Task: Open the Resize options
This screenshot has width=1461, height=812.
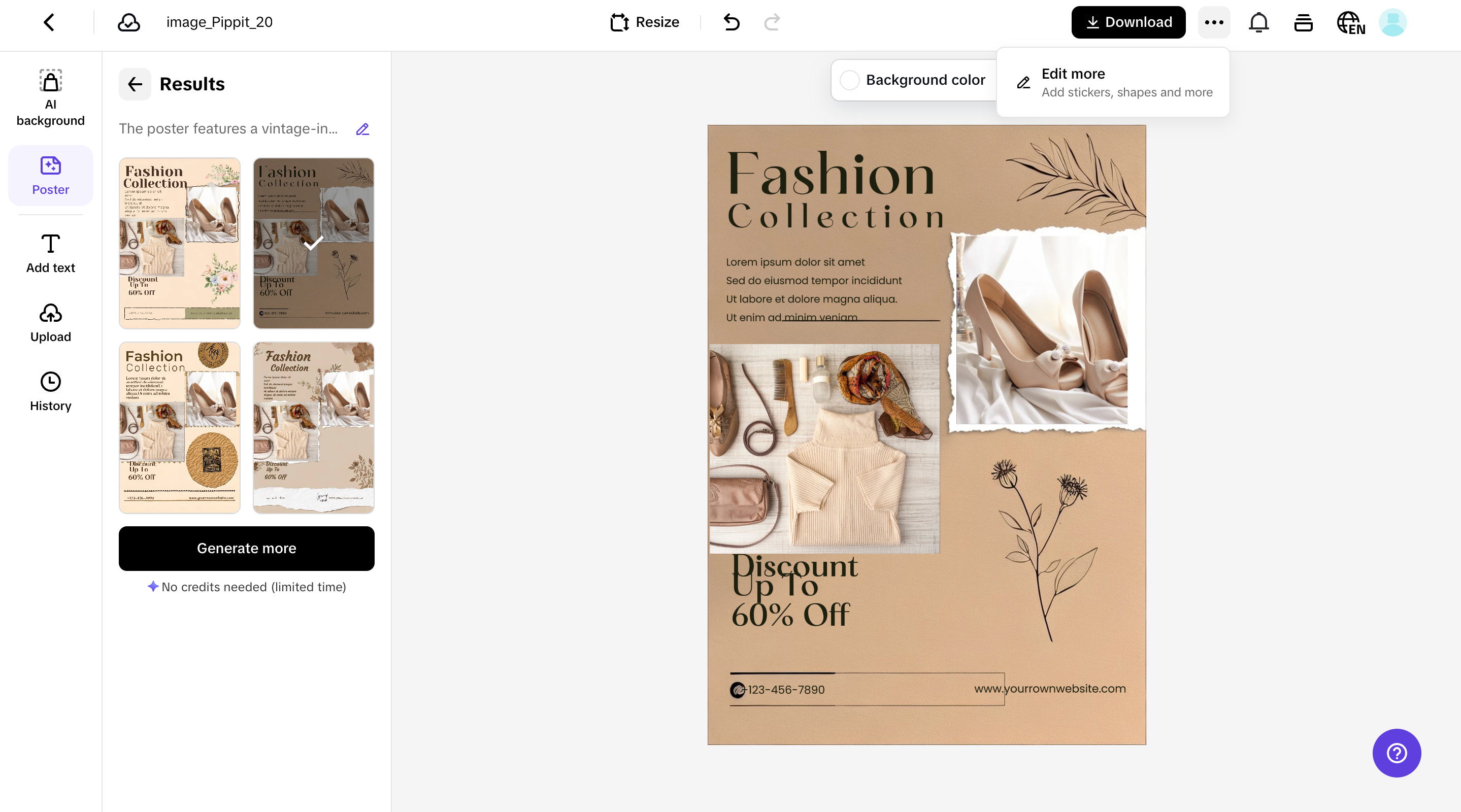Action: pyautogui.click(x=644, y=22)
